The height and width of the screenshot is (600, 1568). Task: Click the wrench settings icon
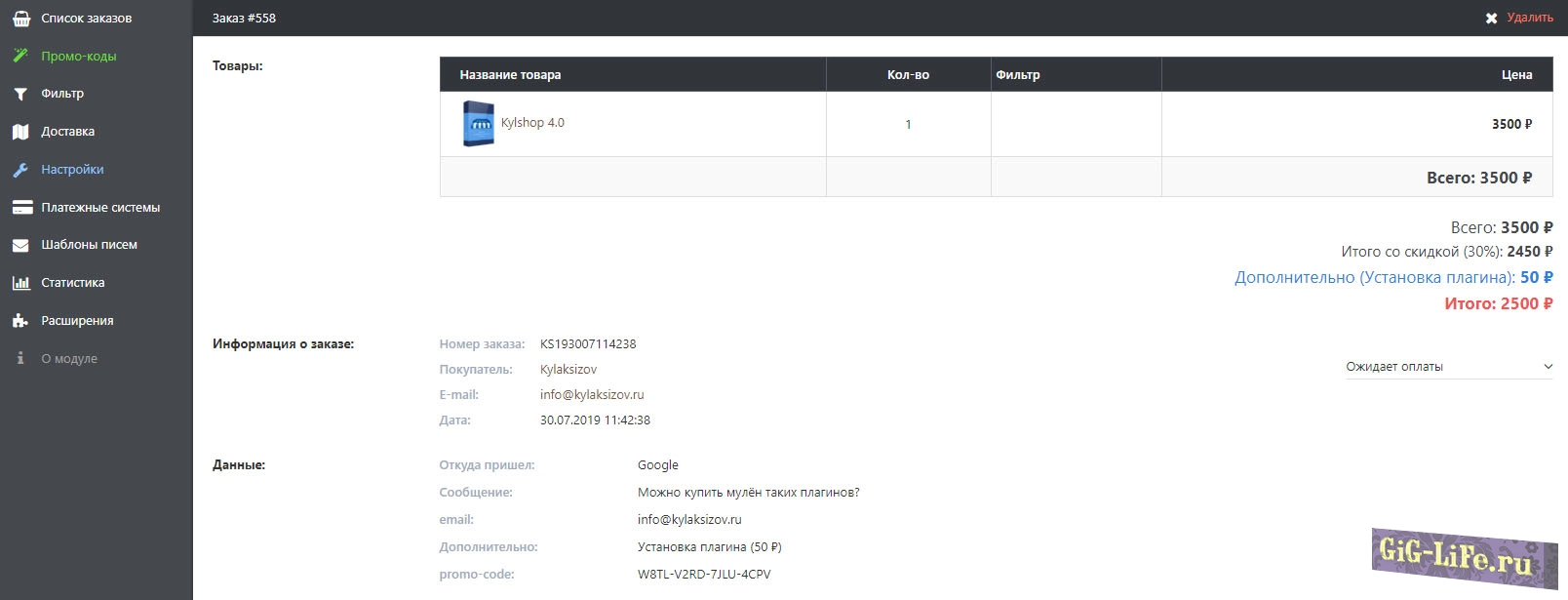pos(20,170)
